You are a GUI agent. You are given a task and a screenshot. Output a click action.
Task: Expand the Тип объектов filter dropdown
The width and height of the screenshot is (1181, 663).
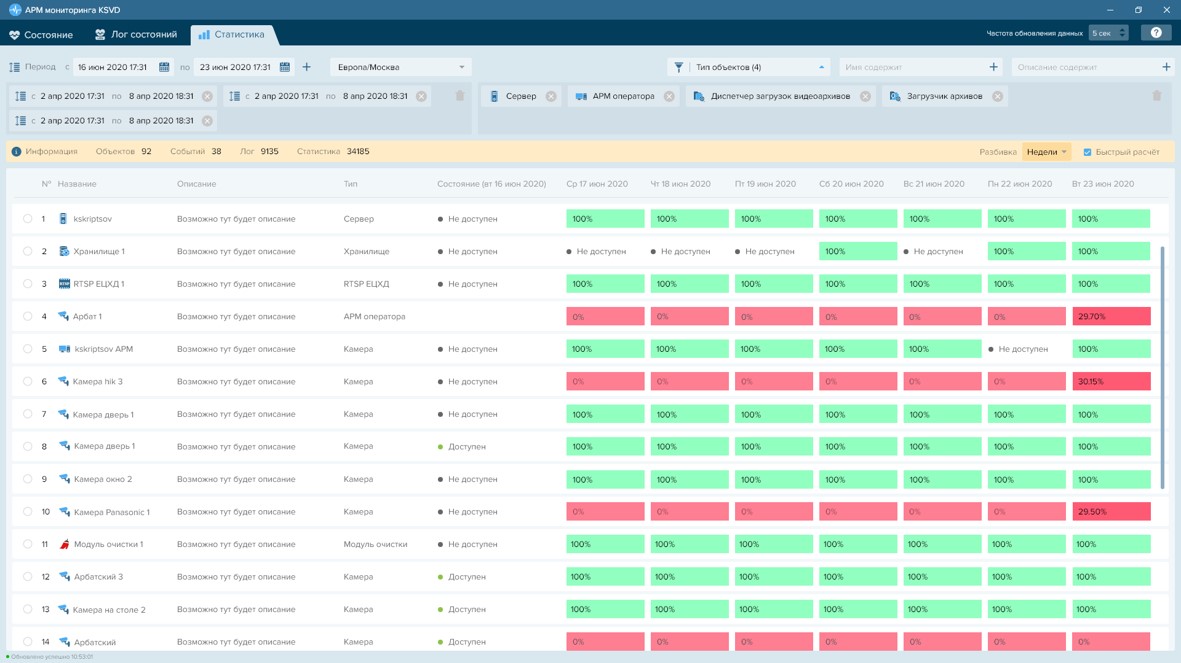750,67
